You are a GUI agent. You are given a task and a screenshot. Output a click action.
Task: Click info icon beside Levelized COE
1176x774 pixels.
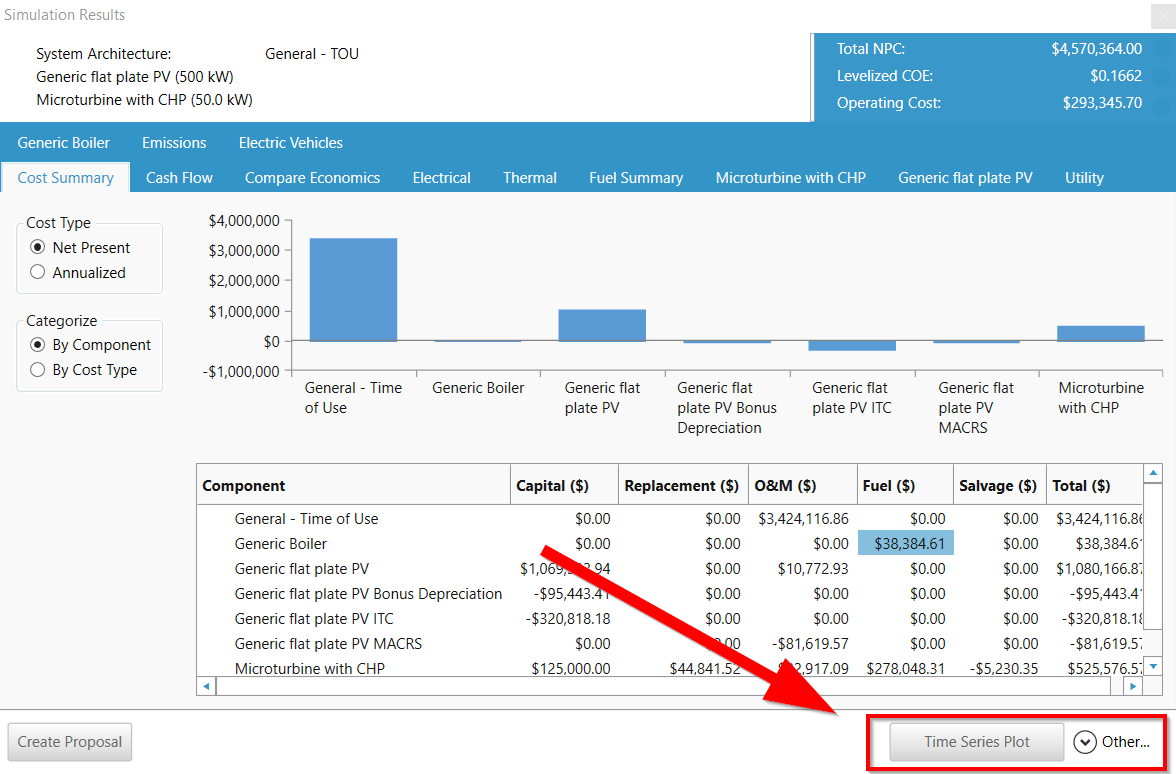click(x=1161, y=76)
